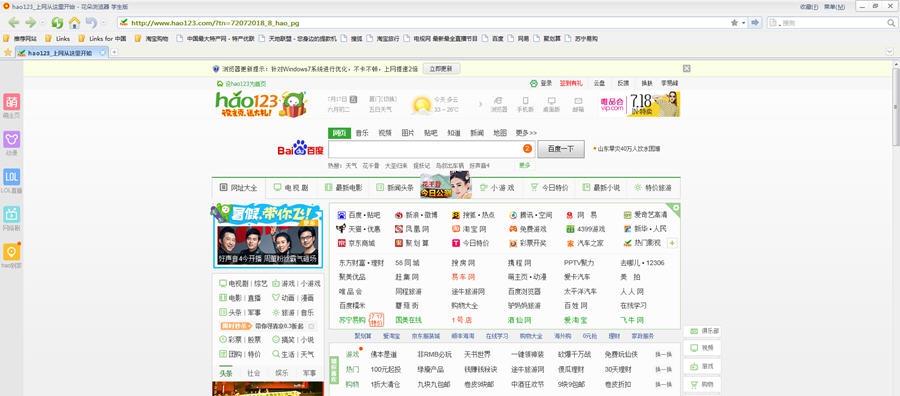This screenshot has height=396, width=900.
Task: Open the LOL直播 sidebar icon
Action: 11,177
